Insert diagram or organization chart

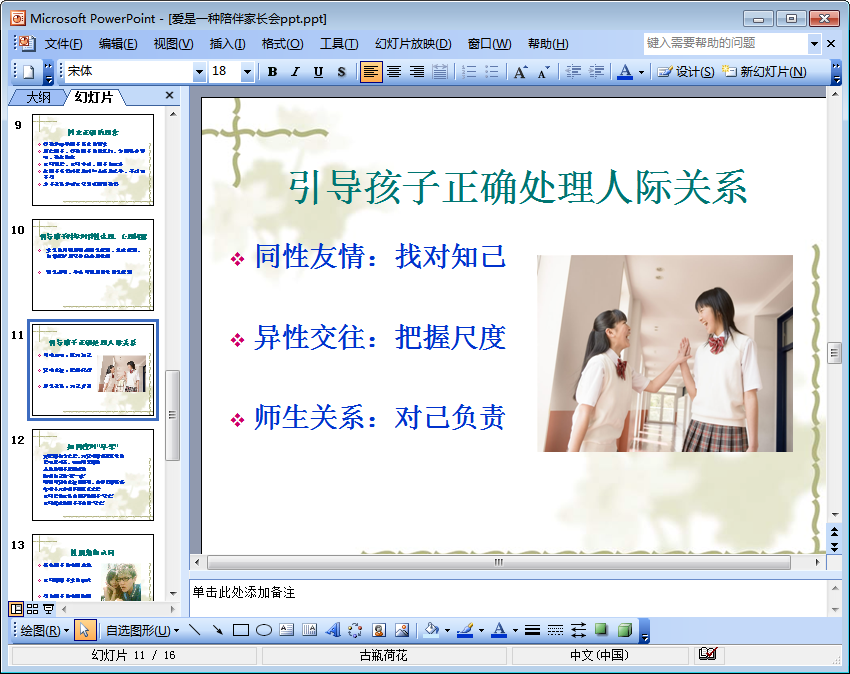[x=356, y=630]
